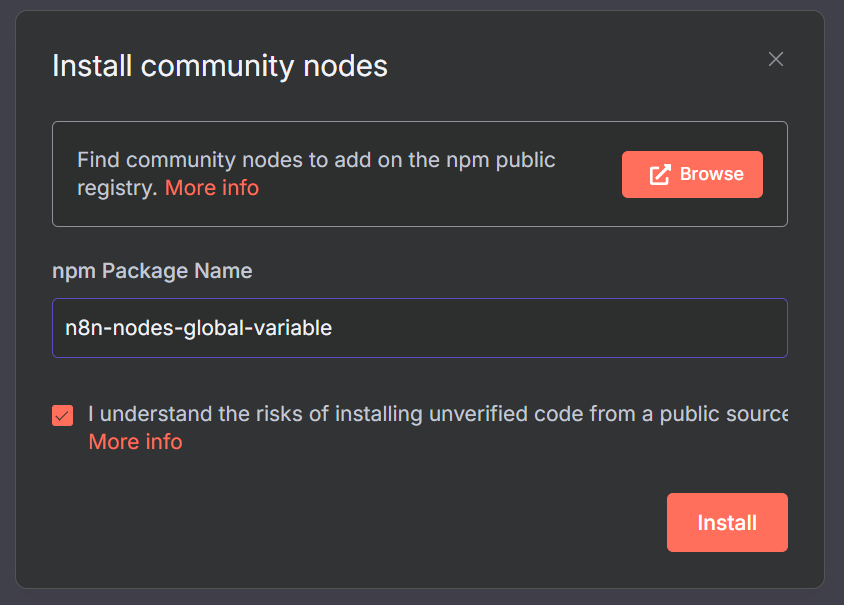This screenshot has width=844, height=605.
Task: Open More info link about npm registry
Action: coord(212,188)
